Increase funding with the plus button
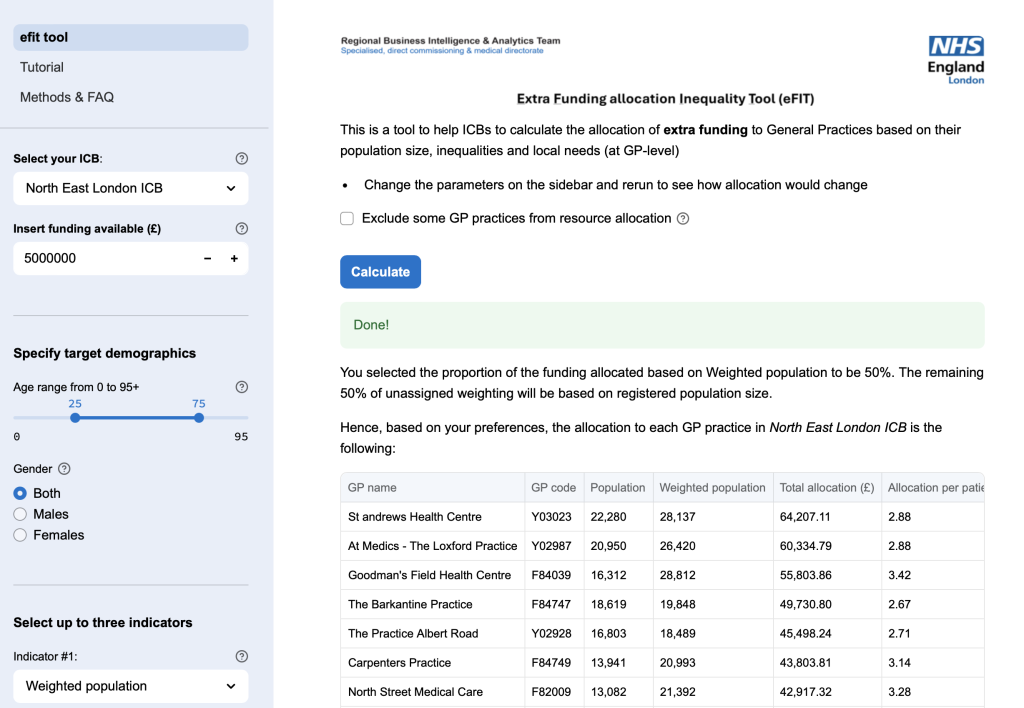The image size is (1024, 708). [234, 258]
